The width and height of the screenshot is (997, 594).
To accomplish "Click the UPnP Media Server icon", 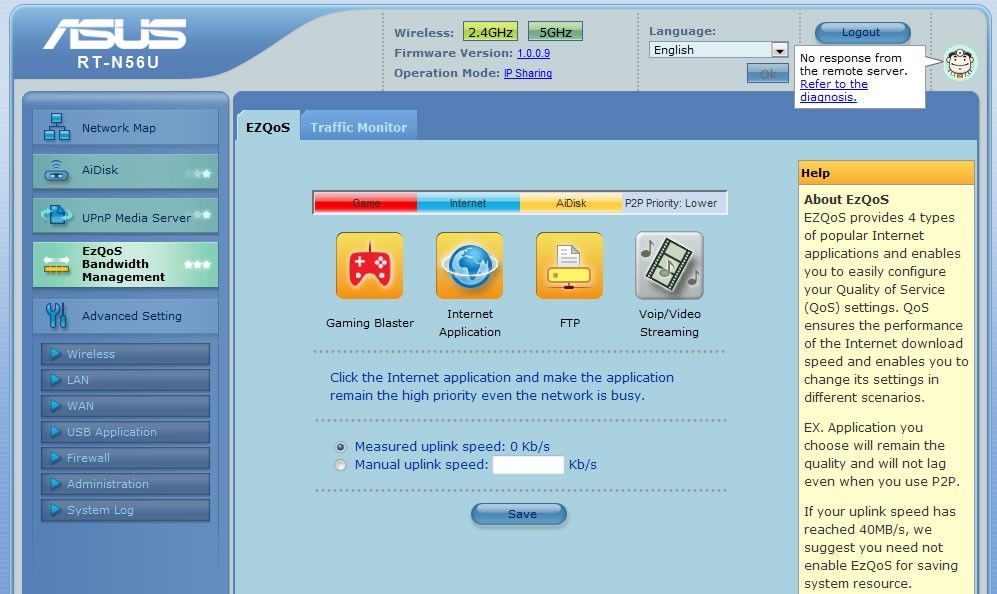I will click(57, 215).
